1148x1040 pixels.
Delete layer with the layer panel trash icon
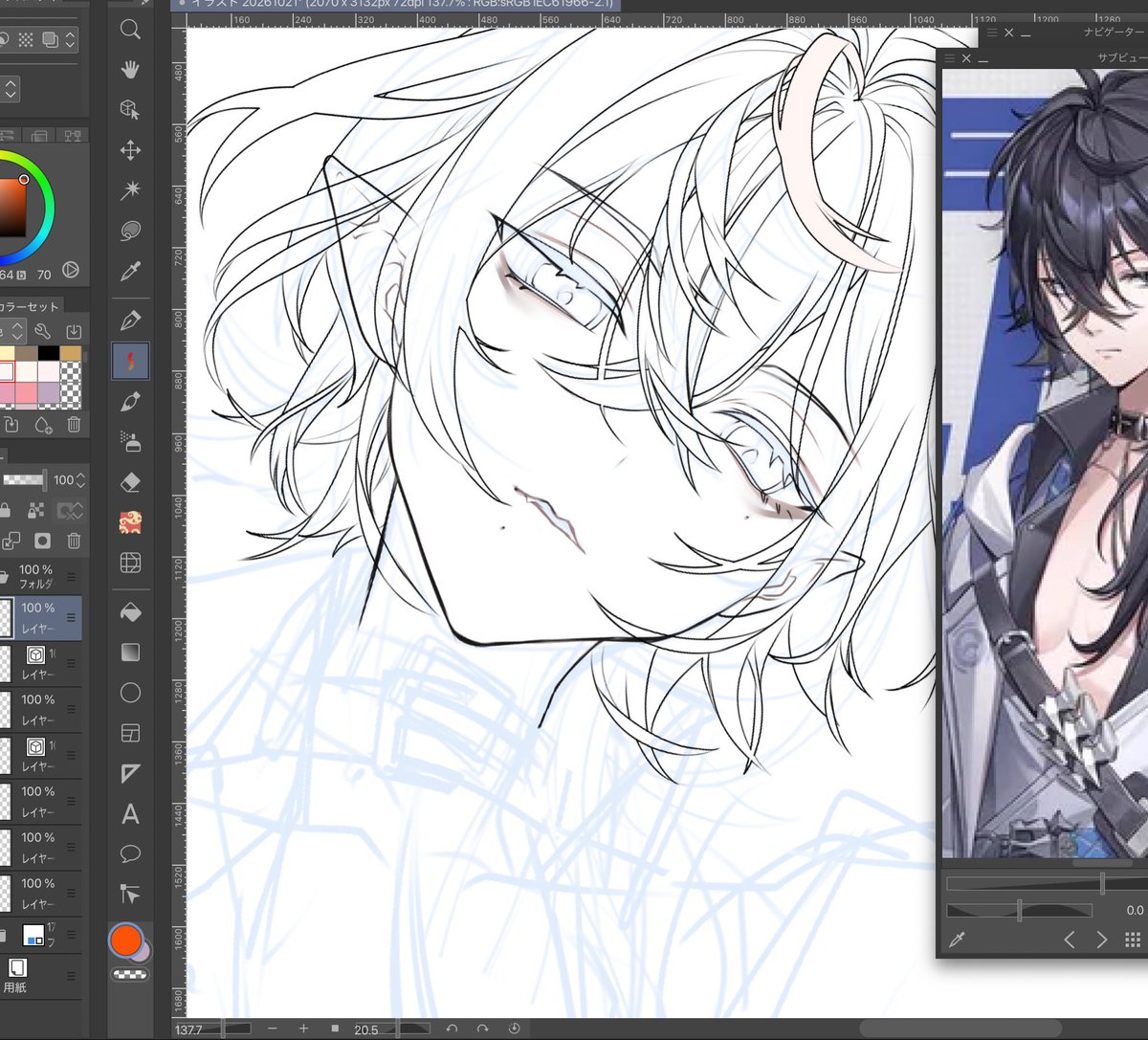[x=74, y=541]
